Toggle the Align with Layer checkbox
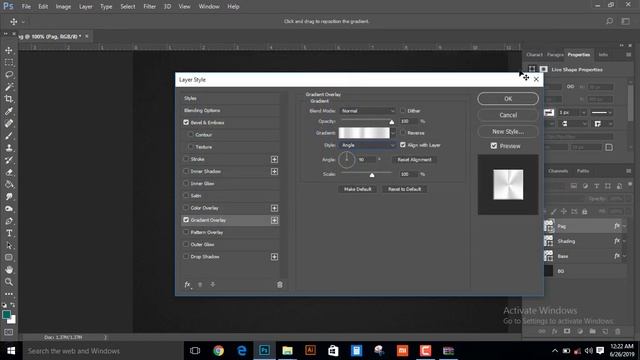The width and height of the screenshot is (640, 360). pos(403,145)
